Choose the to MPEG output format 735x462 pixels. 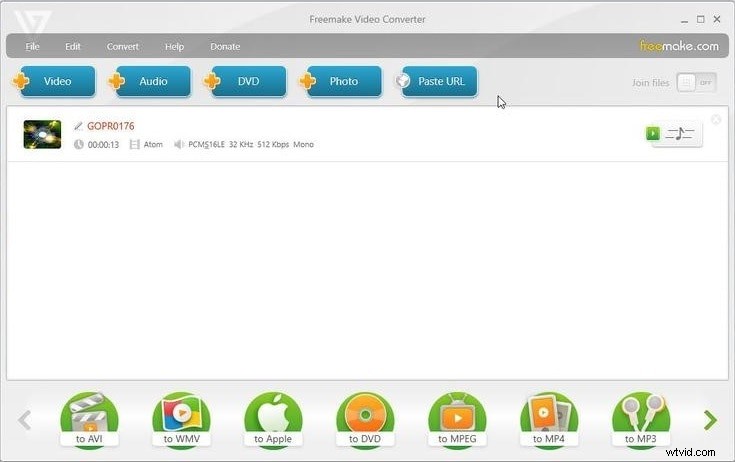[x=457, y=420]
